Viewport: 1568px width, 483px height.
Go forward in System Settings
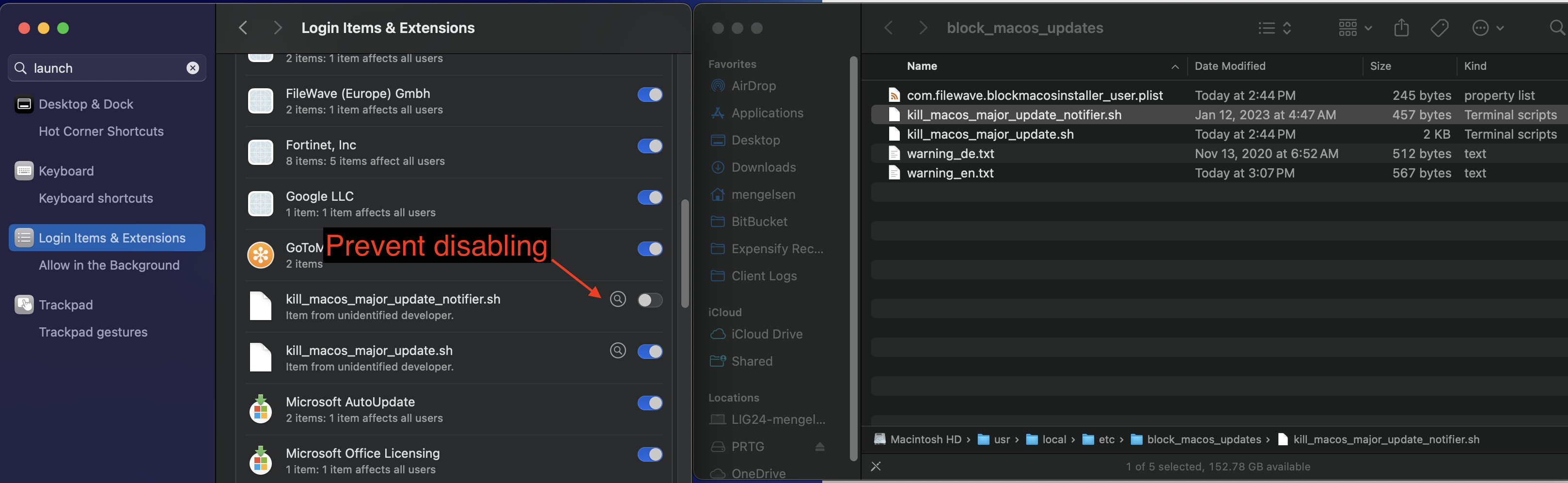click(x=278, y=28)
